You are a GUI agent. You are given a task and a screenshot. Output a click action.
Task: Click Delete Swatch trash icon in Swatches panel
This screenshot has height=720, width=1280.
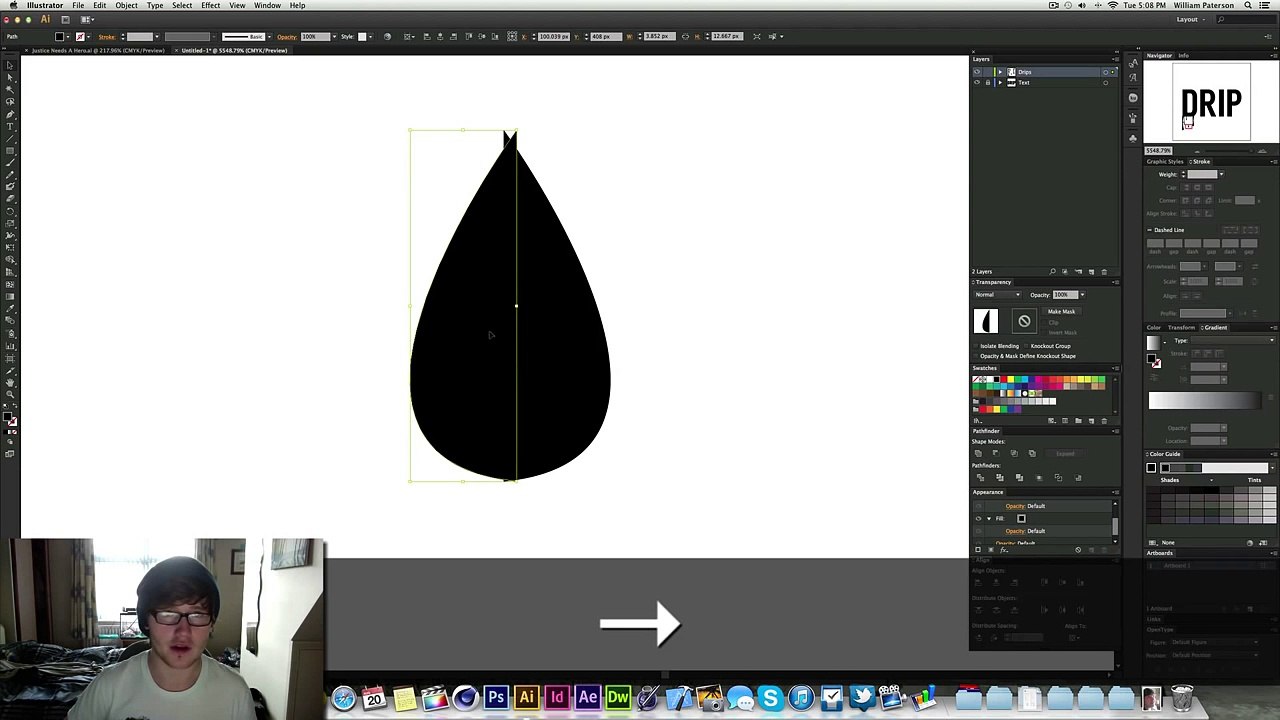1104,421
